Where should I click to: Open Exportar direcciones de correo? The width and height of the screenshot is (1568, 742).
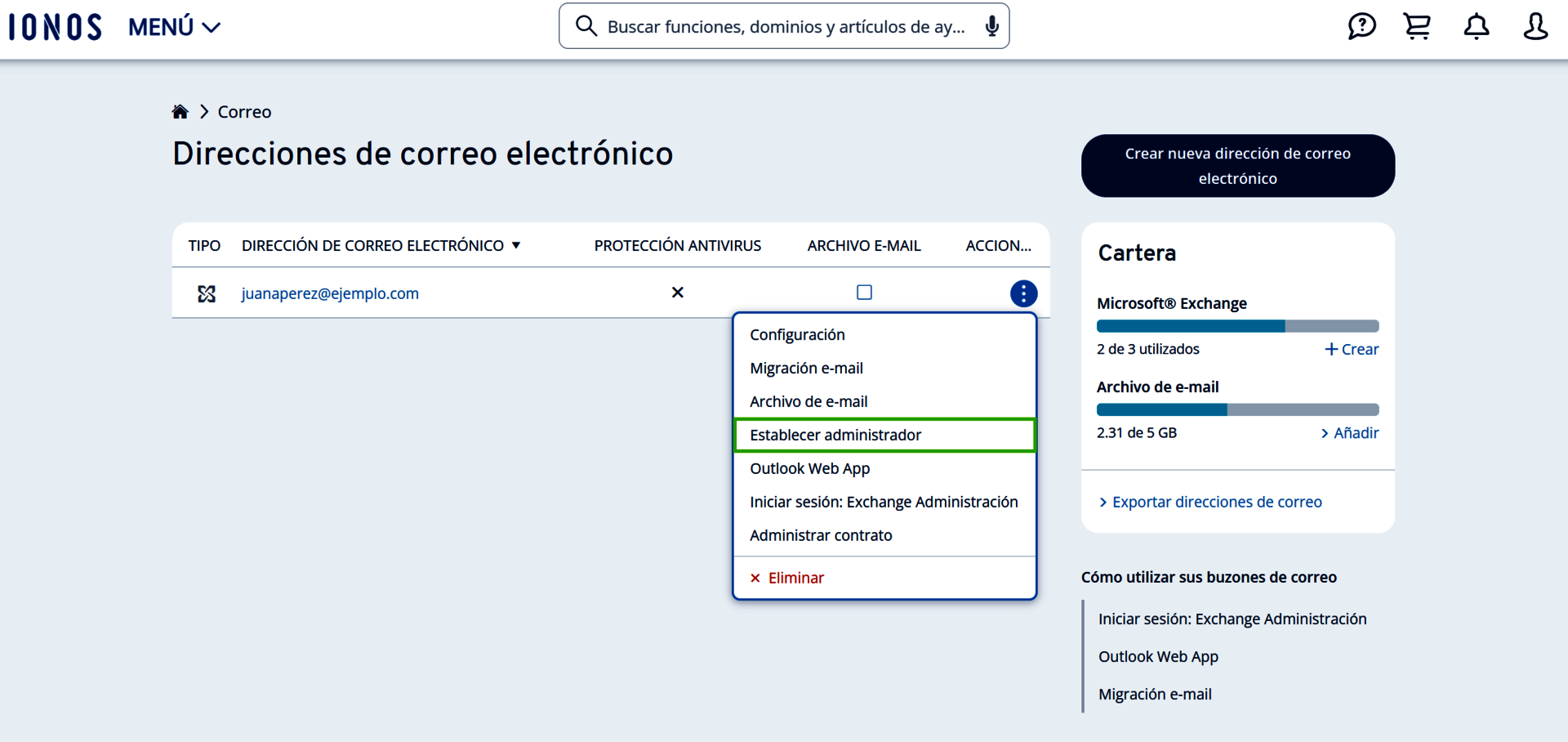tap(1217, 501)
